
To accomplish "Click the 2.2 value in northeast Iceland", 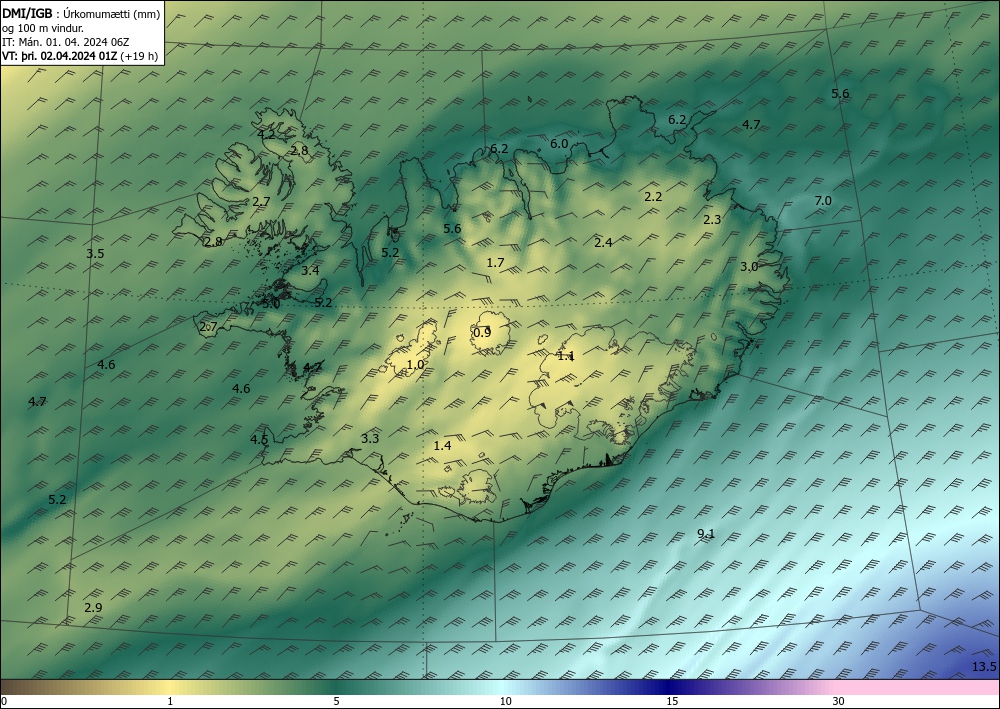I will click(x=653, y=196).
